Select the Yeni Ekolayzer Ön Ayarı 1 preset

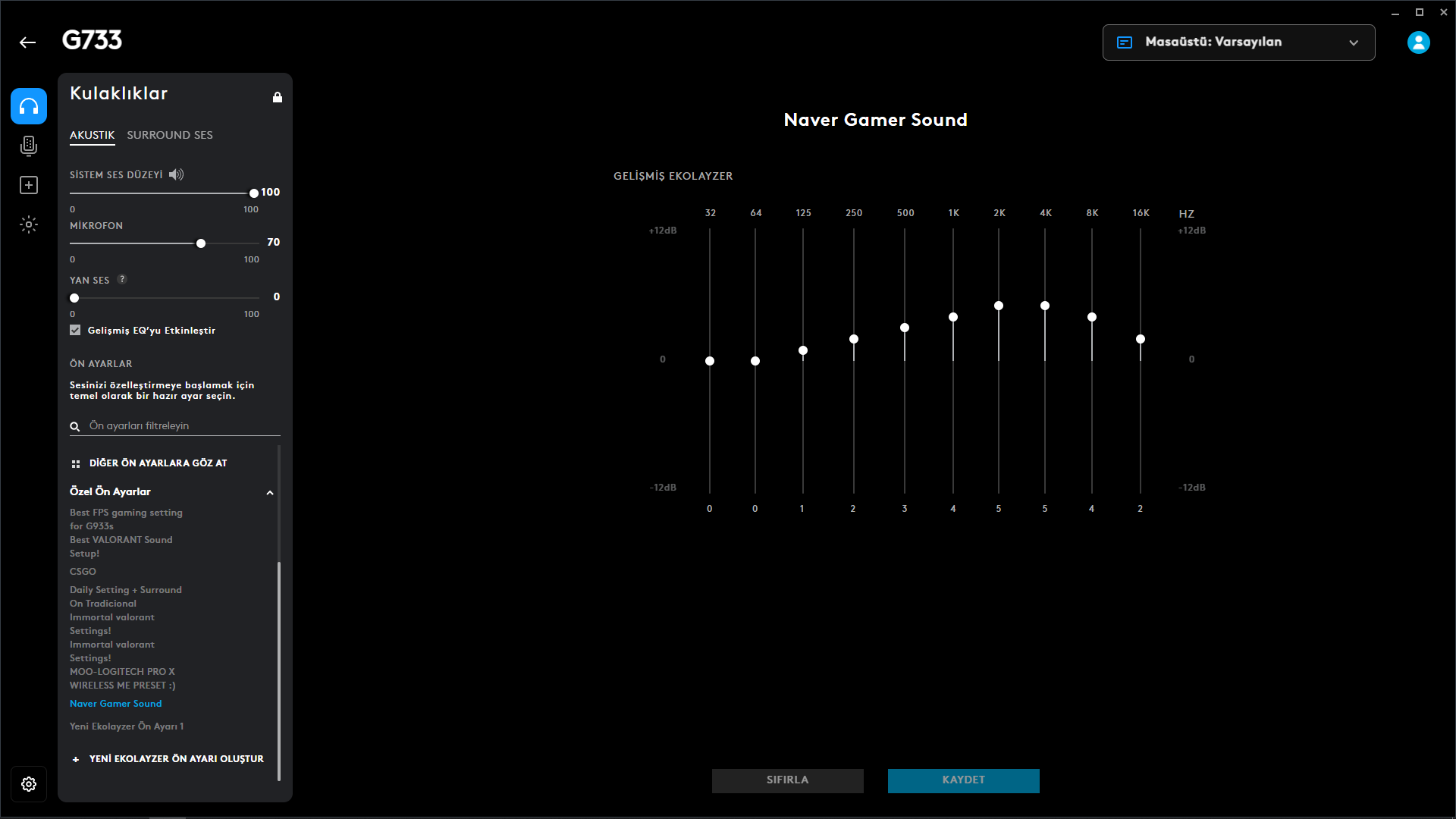[x=127, y=726]
